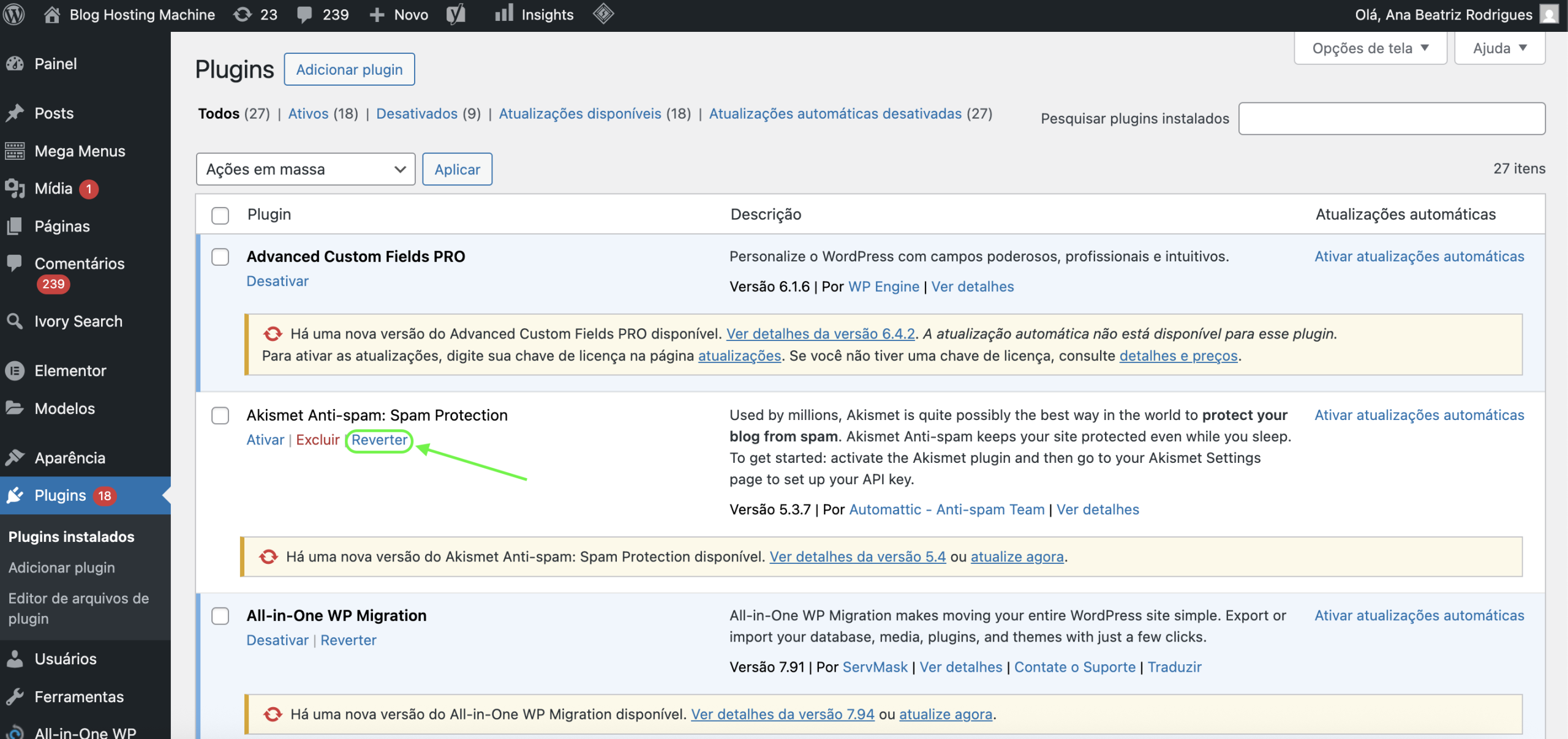Click the Ivory Search magnifier icon
The image size is (1568, 739).
tap(15, 321)
